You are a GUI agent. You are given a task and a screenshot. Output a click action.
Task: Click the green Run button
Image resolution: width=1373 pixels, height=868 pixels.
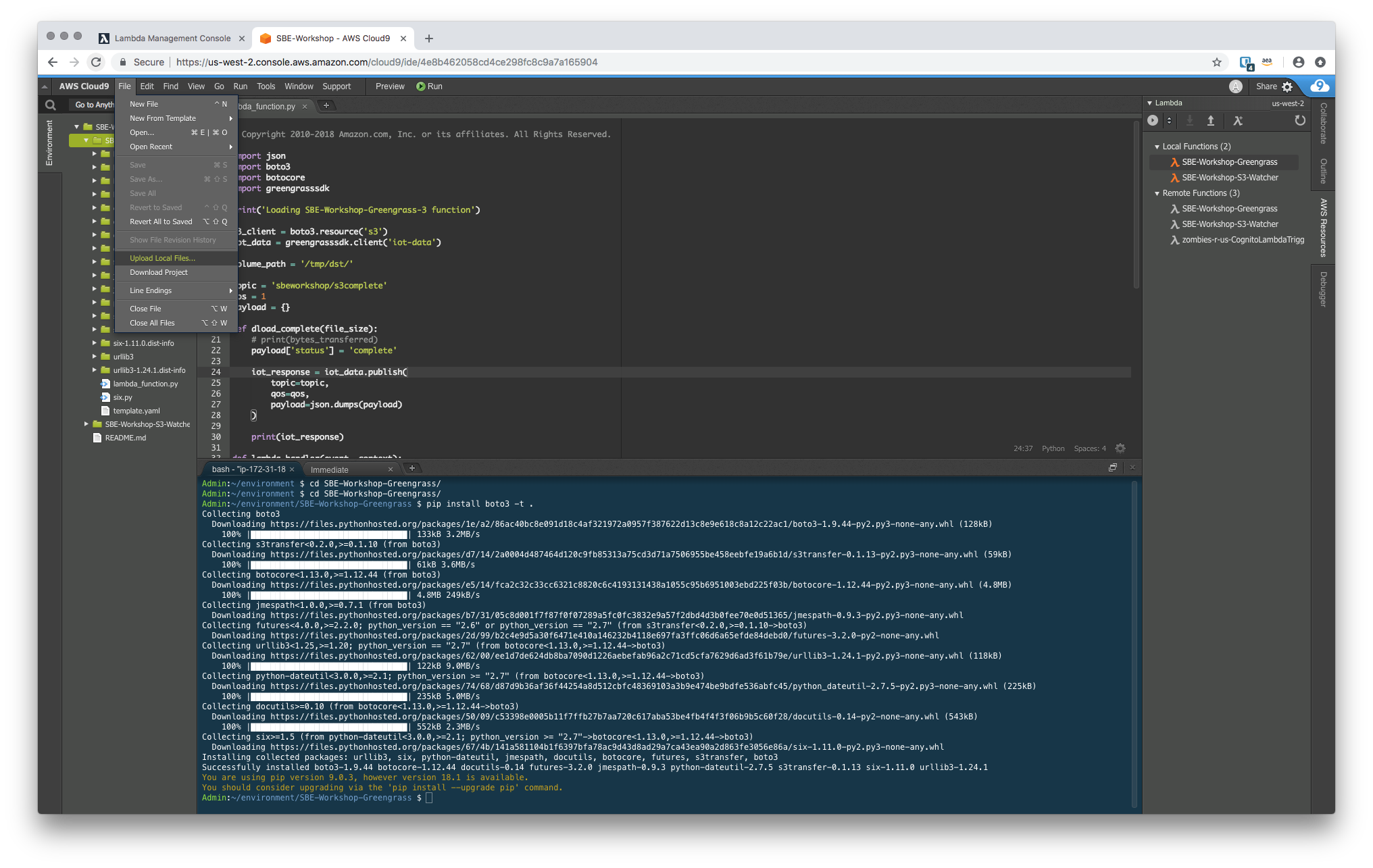(429, 86)
